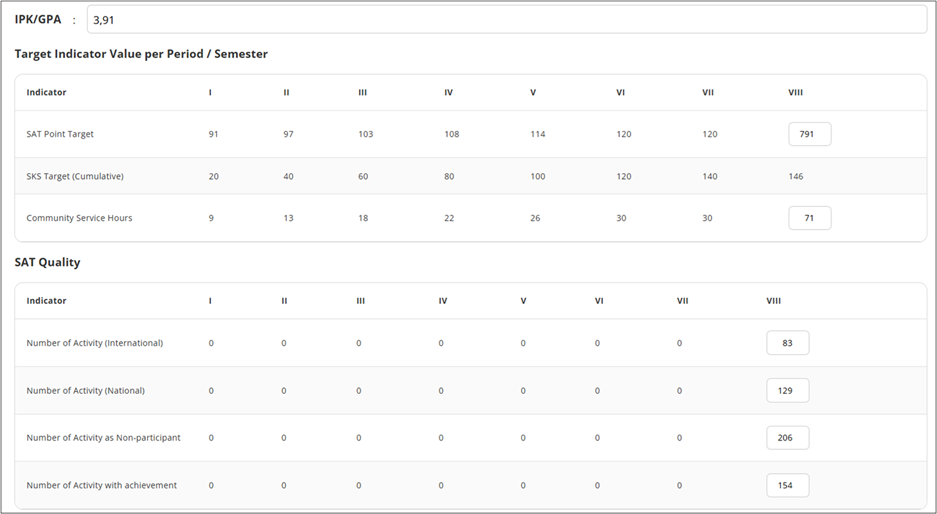Focus Activity with achievement field showing 154

[787, 485]
